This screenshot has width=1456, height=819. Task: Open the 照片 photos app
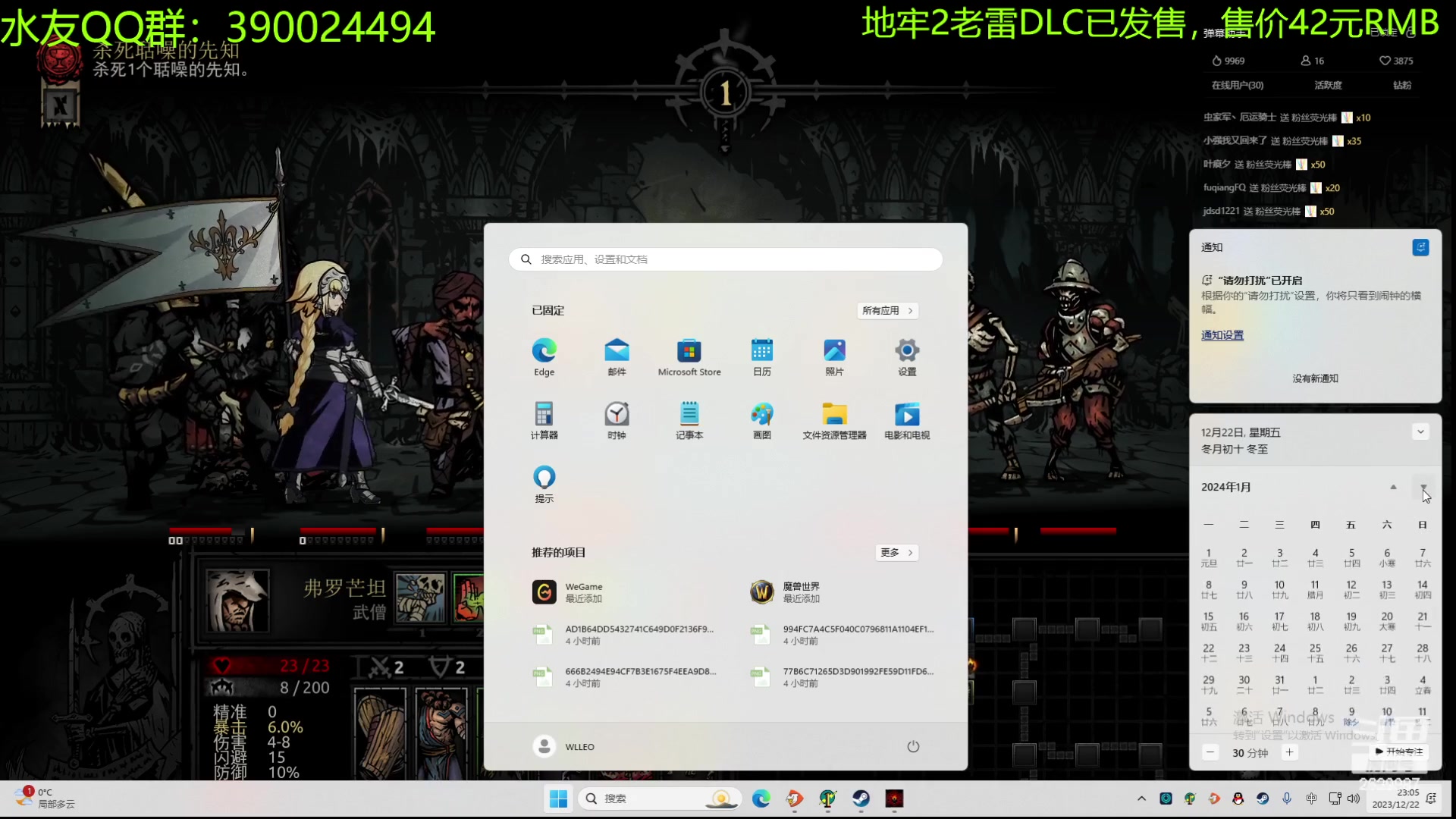834,357
